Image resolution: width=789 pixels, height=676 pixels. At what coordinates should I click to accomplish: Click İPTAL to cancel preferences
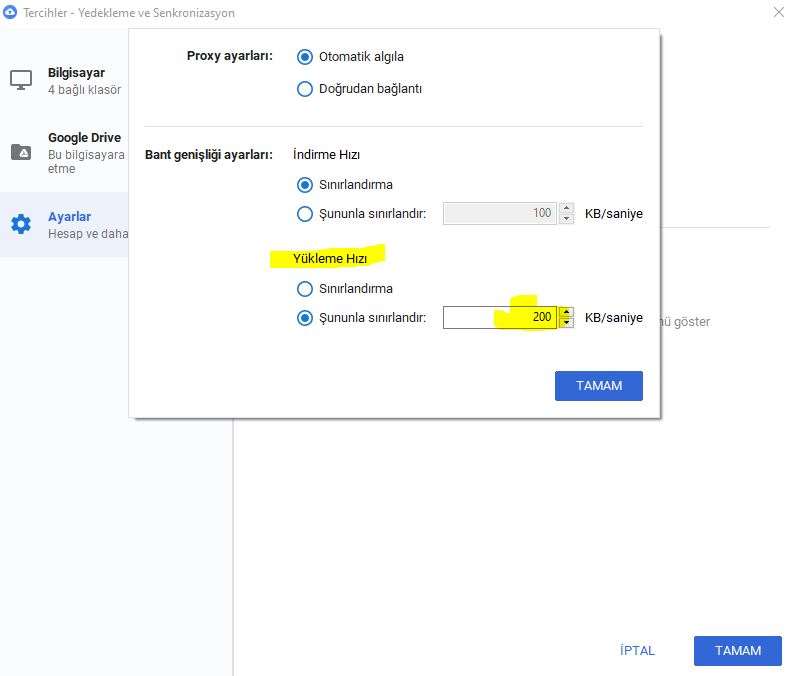click(x=637, y=651)
